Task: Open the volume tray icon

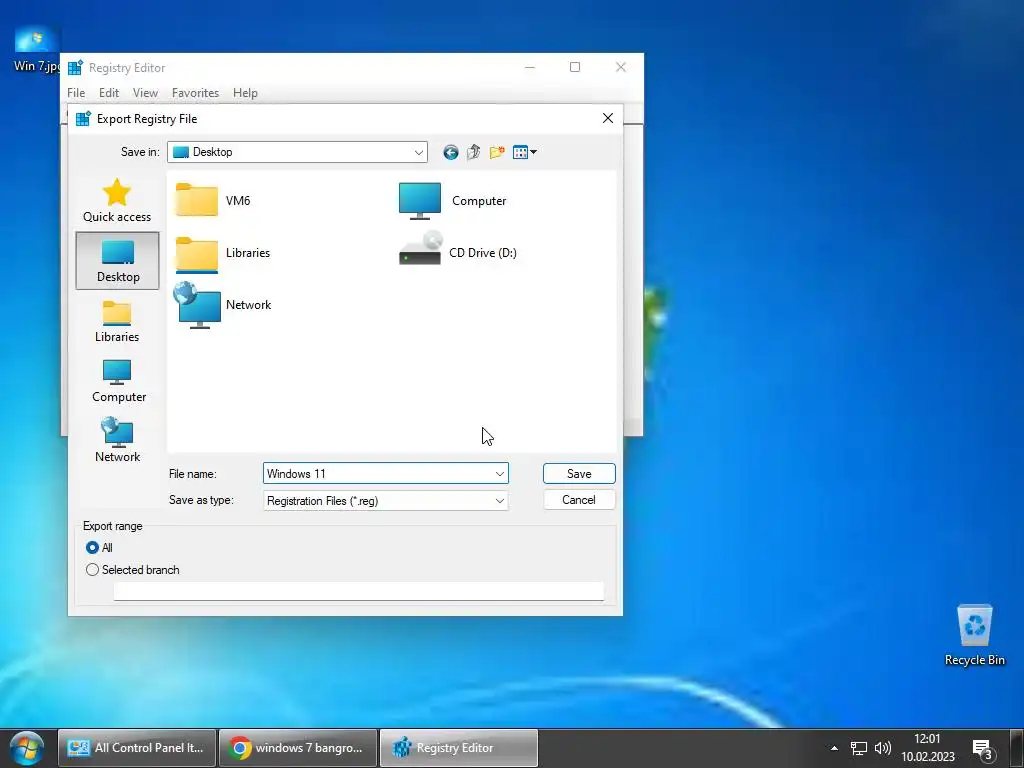Action: (883, 748)
